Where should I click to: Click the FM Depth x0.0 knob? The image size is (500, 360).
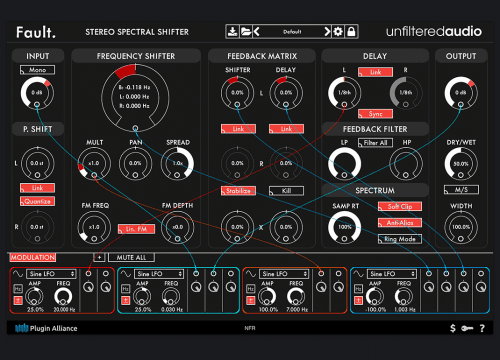coord(177,227)
